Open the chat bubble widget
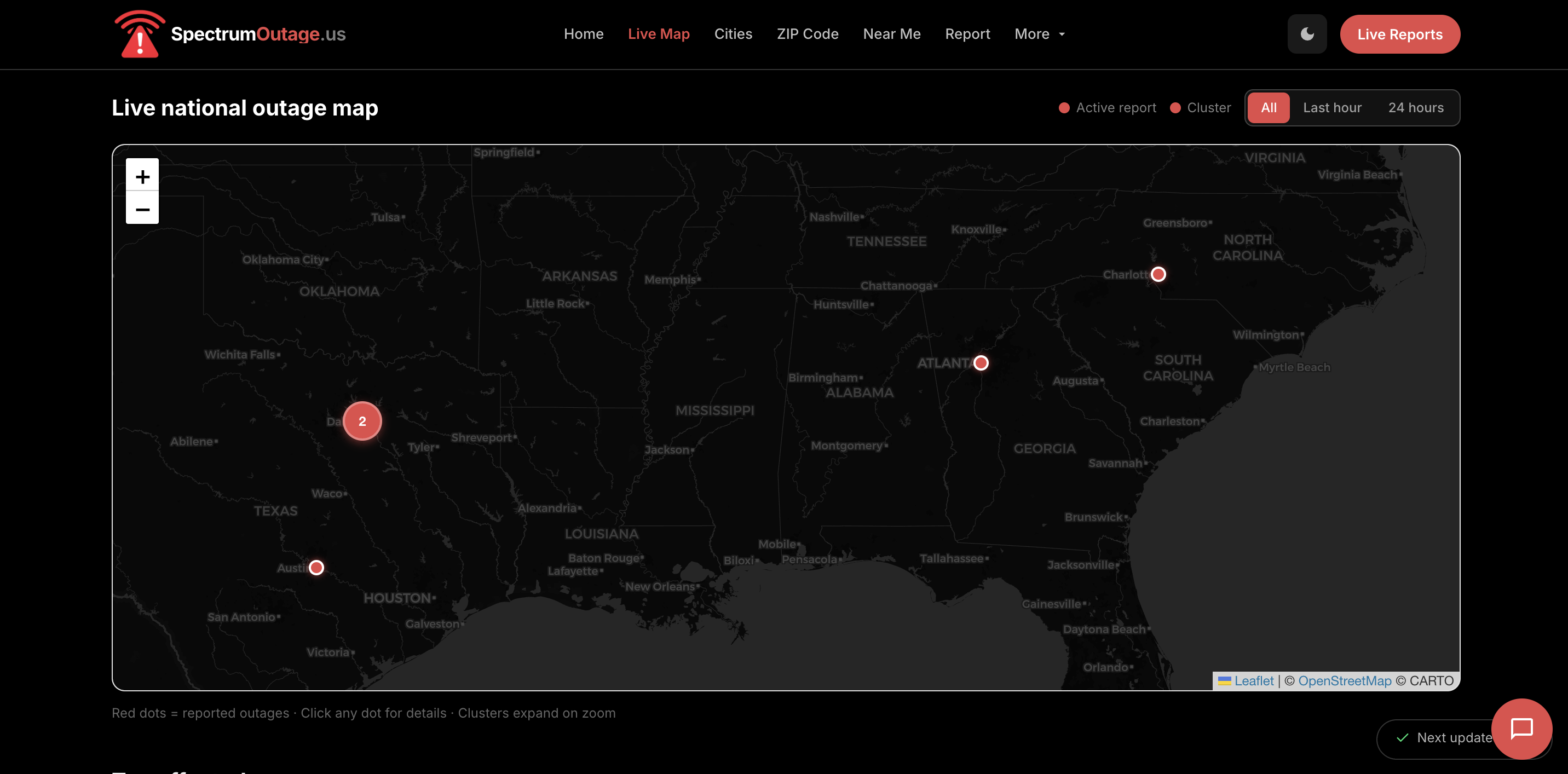This screenshot has width=1568, height=774. pyautogui.click(x=1521, y=729)
